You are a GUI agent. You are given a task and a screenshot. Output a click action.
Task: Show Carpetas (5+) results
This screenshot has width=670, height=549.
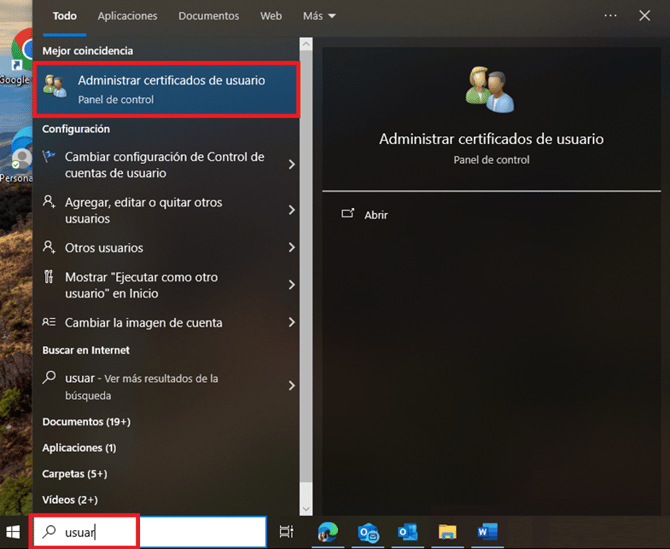75,474
